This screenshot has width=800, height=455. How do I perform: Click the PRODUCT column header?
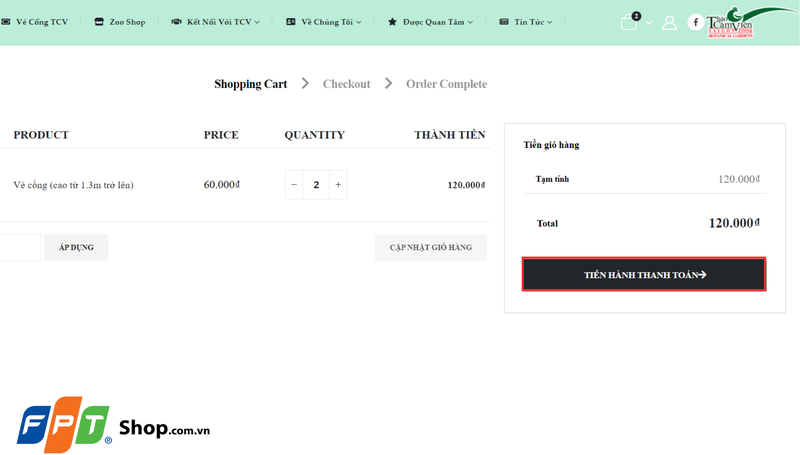pos(41,135)
